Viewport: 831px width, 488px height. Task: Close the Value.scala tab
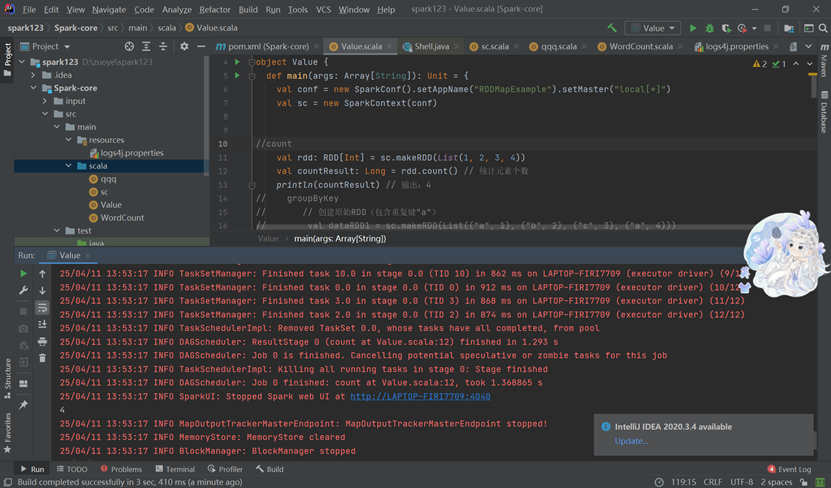coord(390,47)
